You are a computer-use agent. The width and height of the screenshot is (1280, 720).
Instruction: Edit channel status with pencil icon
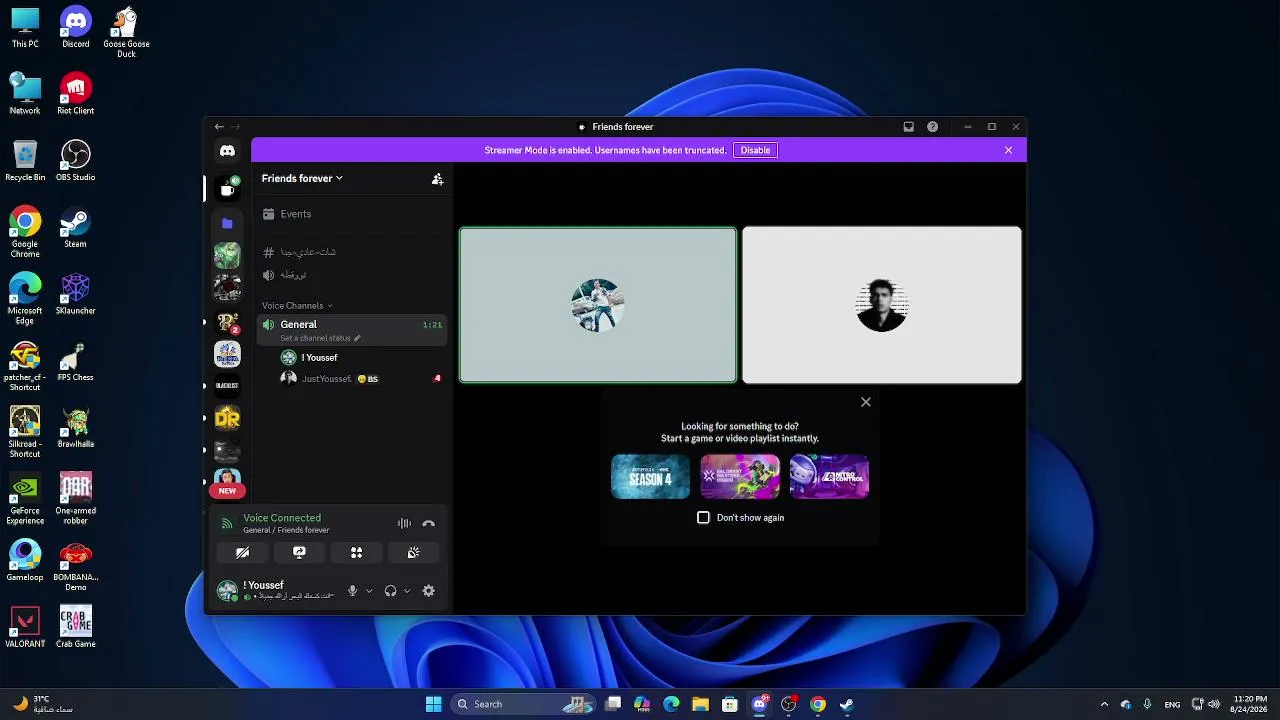[x=357, y=338]
